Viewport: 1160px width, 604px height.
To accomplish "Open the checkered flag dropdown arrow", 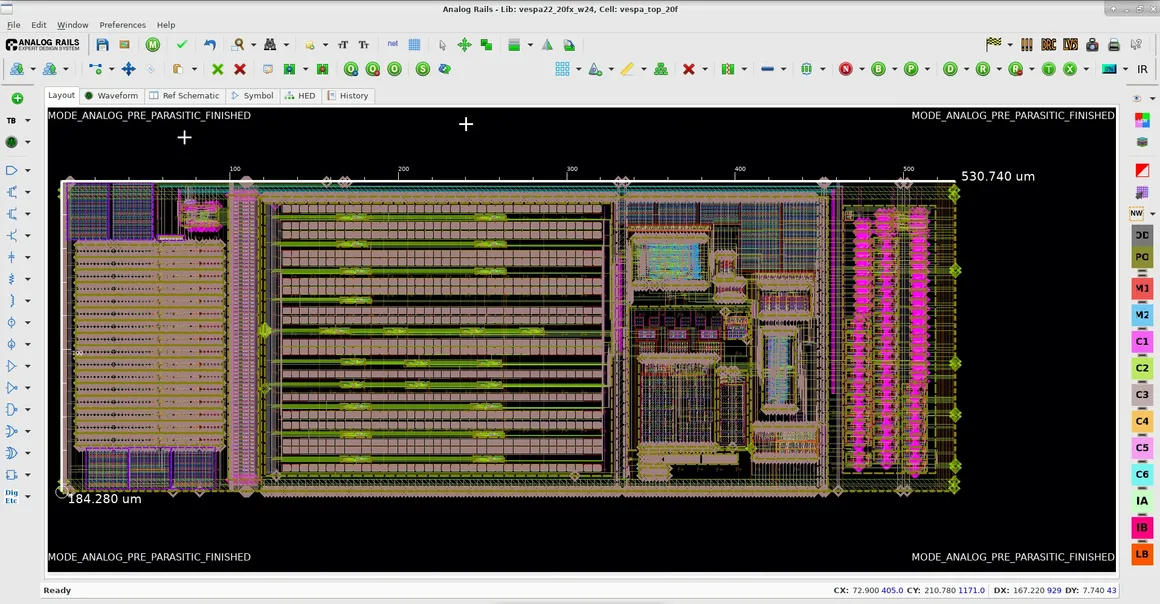I will tap(1010, 45).
